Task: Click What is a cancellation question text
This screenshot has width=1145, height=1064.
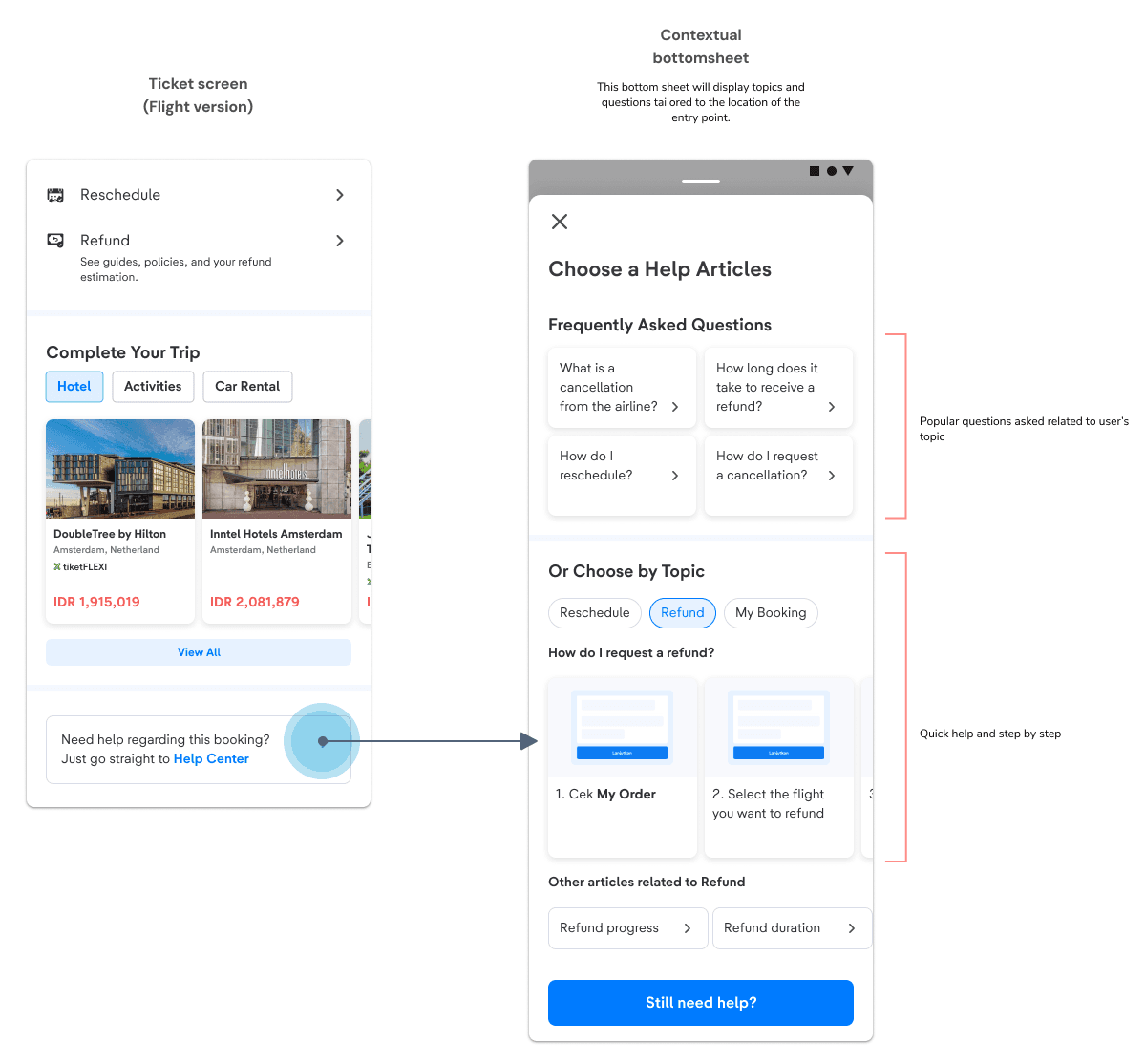Action: (608, 387)
